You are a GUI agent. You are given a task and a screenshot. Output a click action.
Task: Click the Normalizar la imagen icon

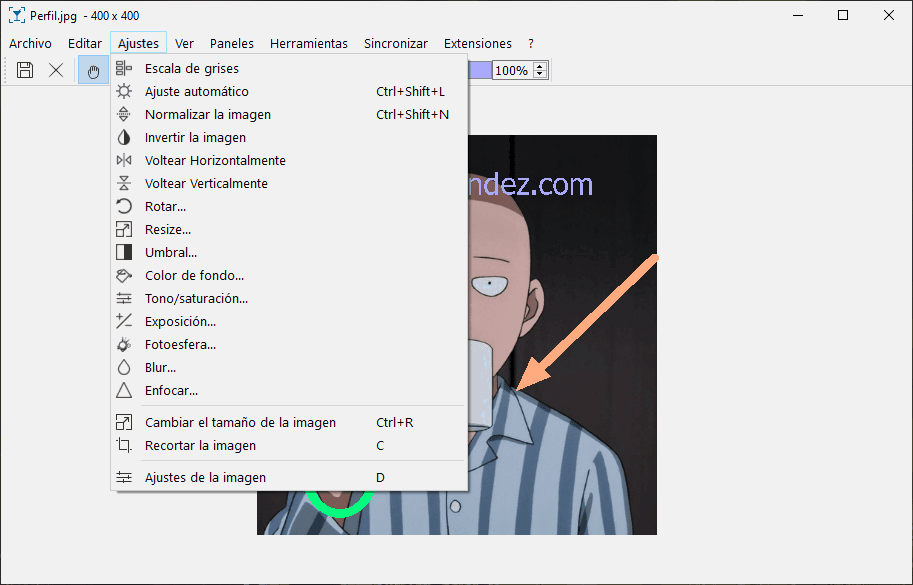(123, 114)
